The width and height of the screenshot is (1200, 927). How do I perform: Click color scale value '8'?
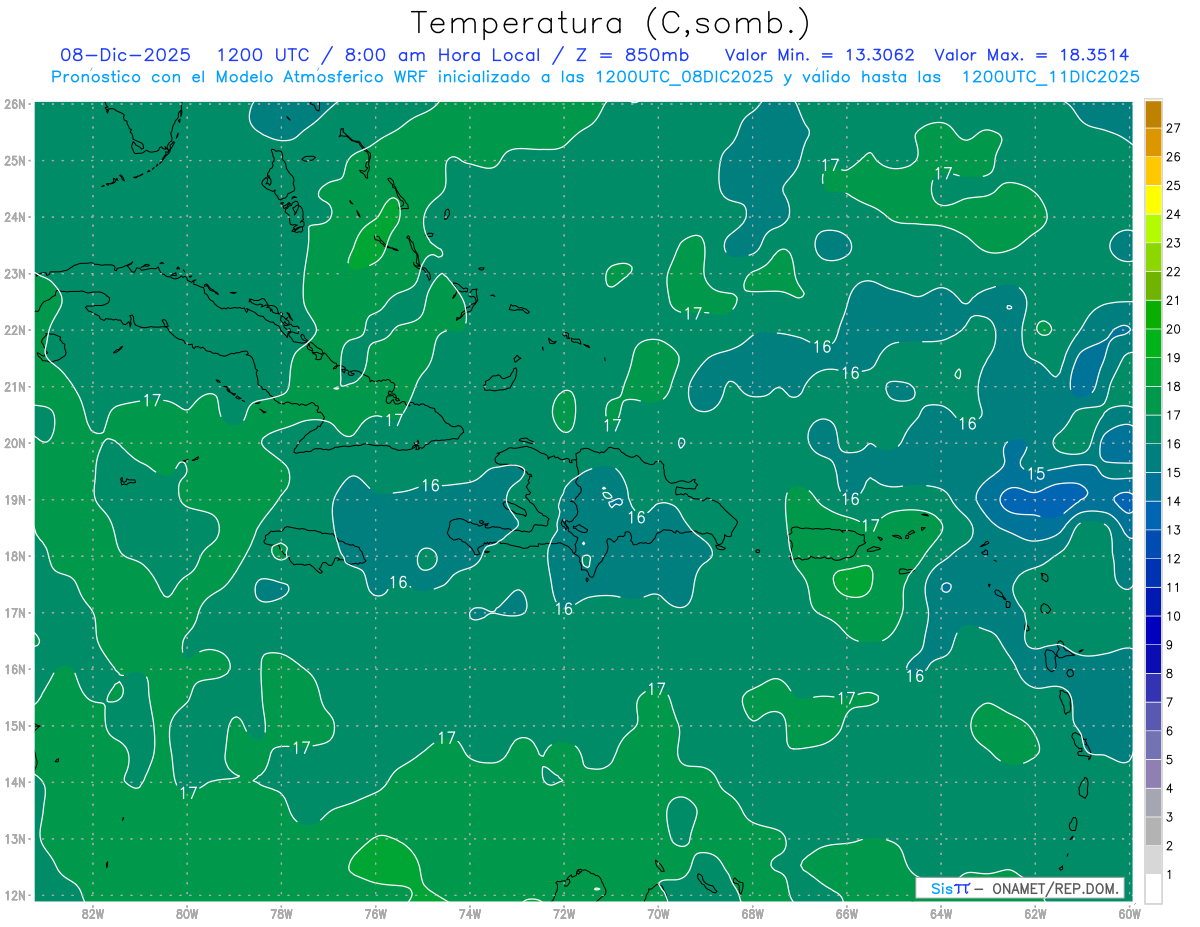1169,674
